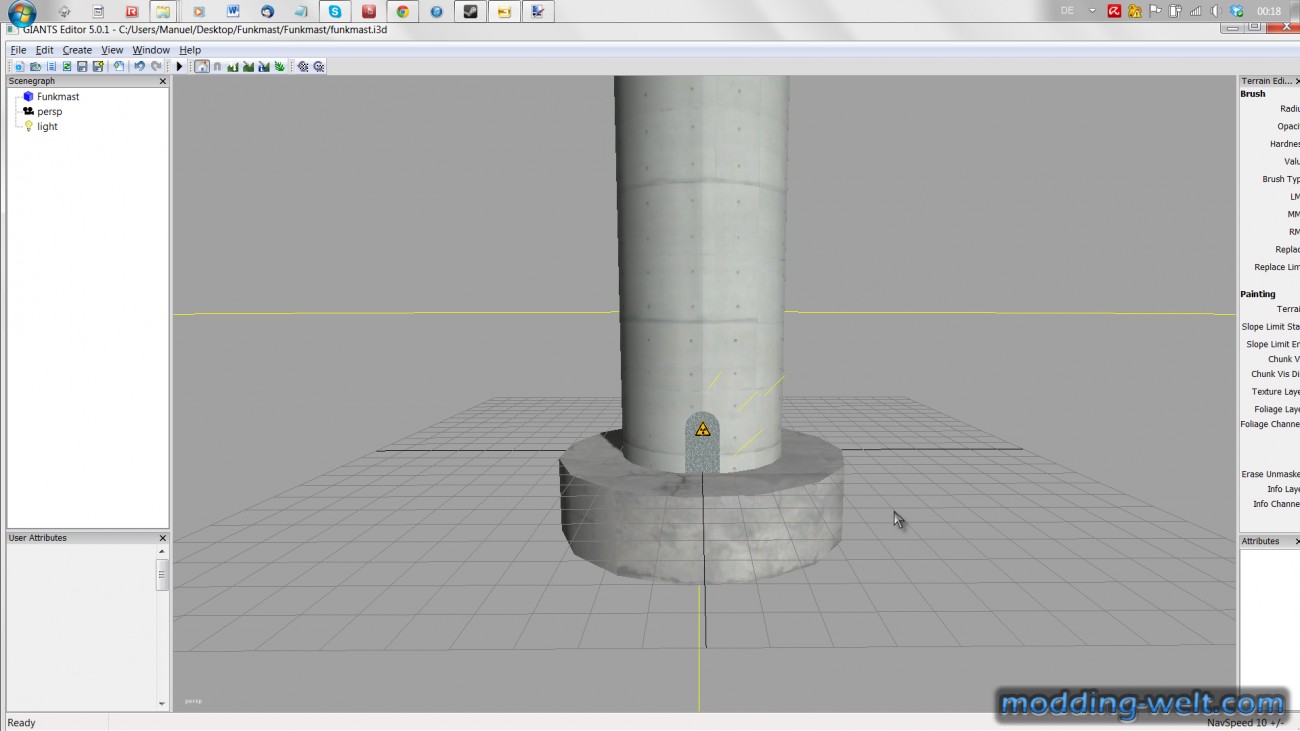Image resolution: width=1300 pixels, height=731 pixels.
Task: Click the blue cube icon beside Funkmast
Action: point(28,97)
